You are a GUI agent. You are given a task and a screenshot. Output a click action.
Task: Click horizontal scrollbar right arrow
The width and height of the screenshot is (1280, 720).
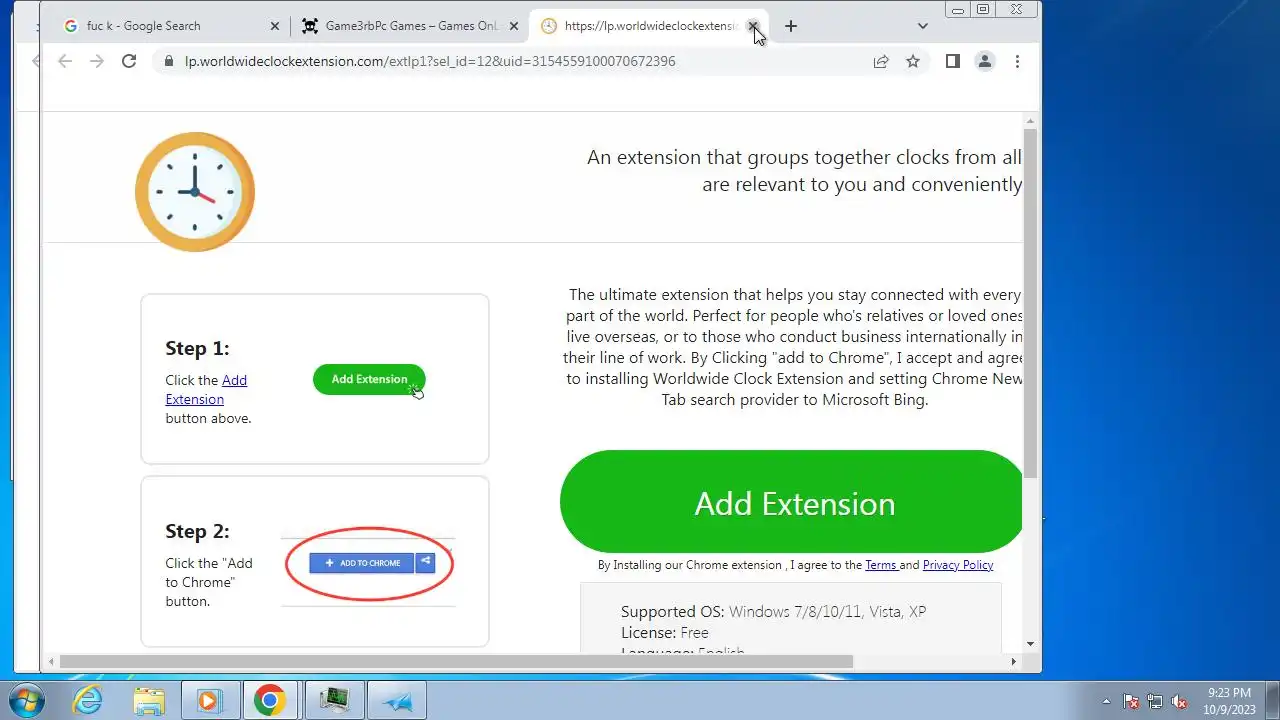(1013, 661)
